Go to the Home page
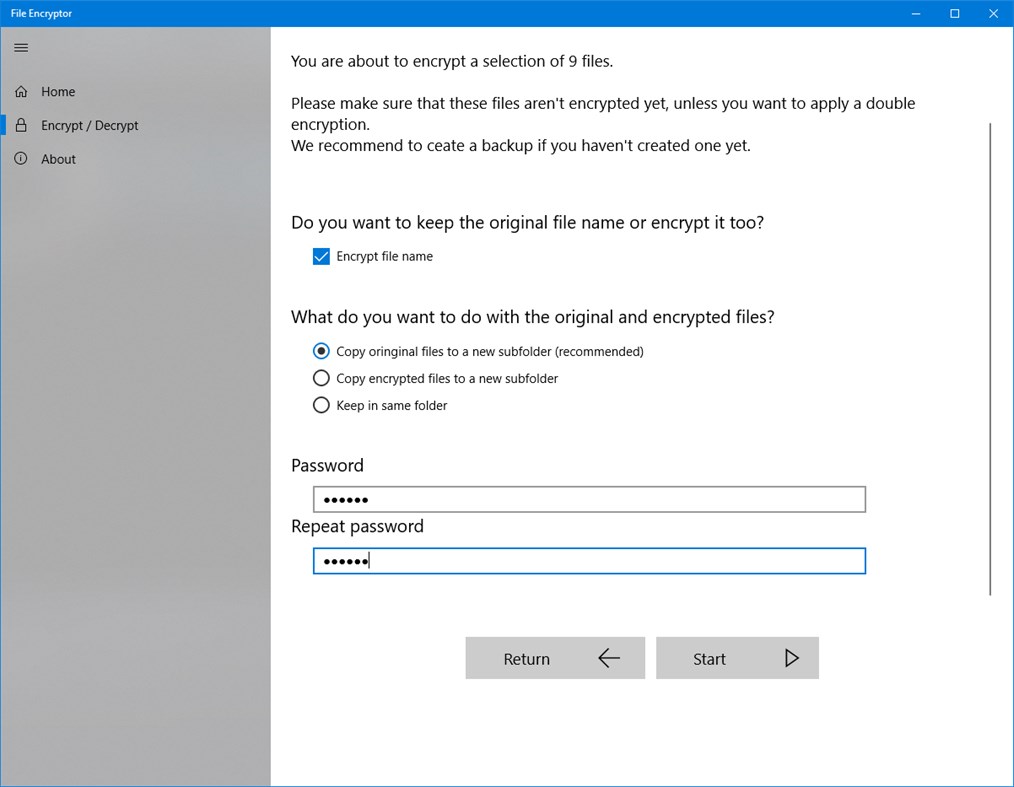Viewport: 1014px width, 787px height. (59, 91)
